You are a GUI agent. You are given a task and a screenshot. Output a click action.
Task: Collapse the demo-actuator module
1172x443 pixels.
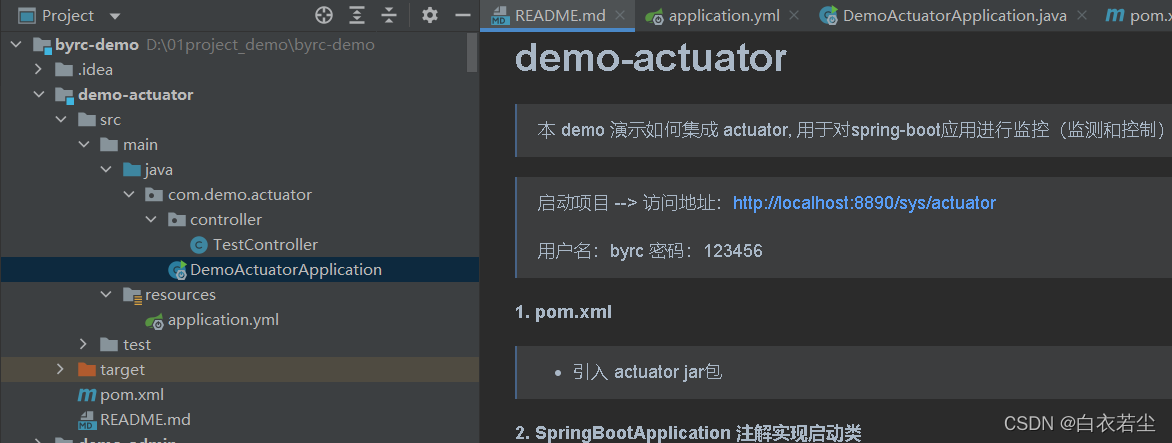38,95
